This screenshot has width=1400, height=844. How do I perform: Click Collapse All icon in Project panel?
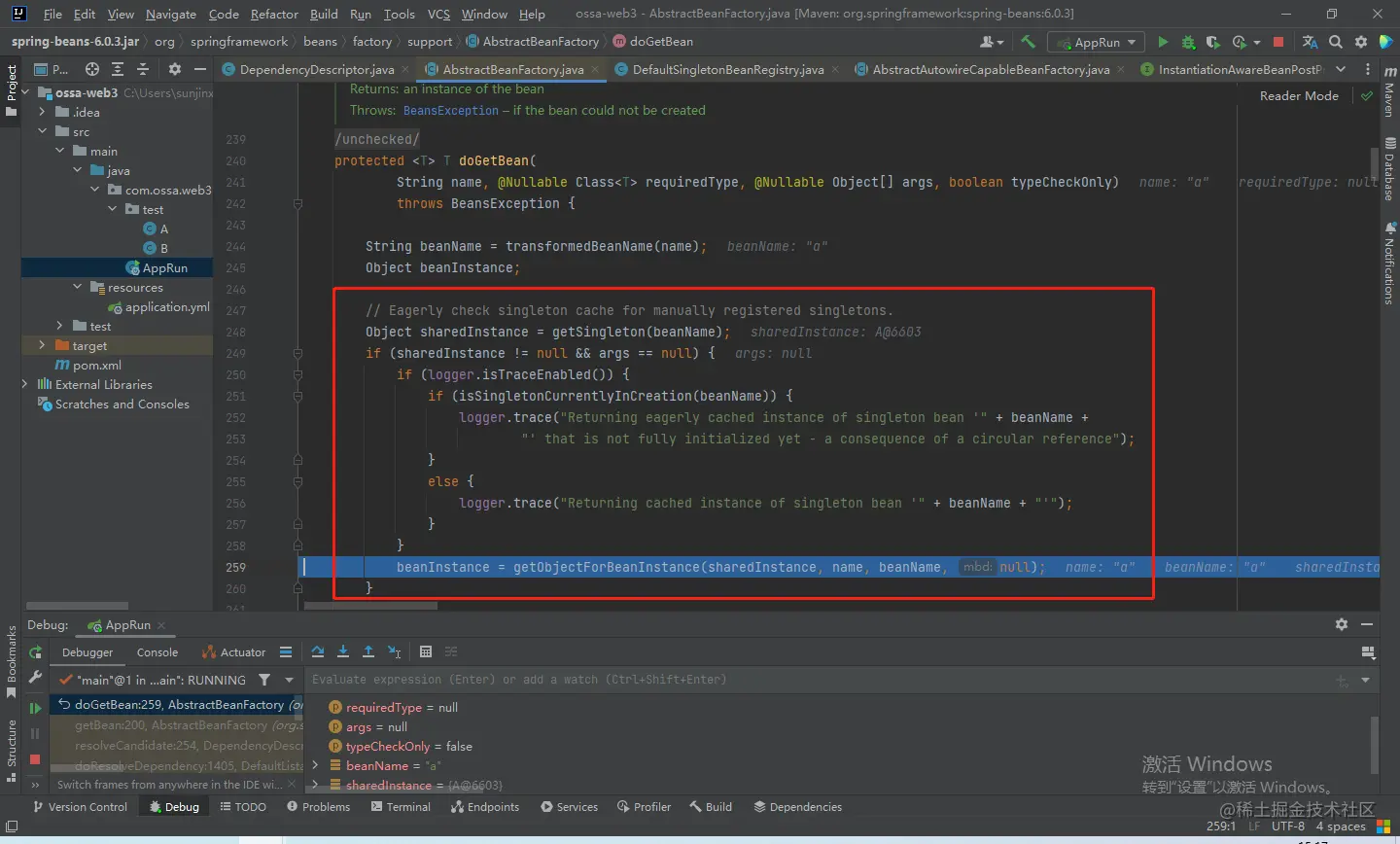[x=143, y=69]
